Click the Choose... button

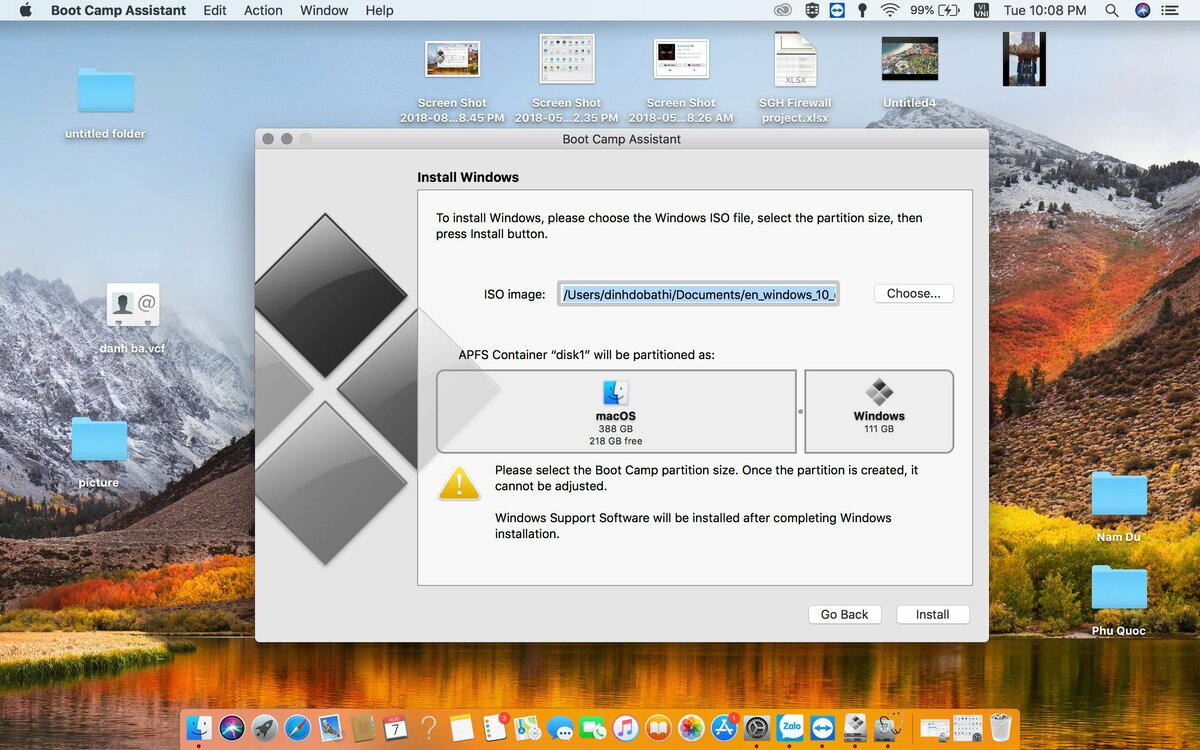coord(914,294)
